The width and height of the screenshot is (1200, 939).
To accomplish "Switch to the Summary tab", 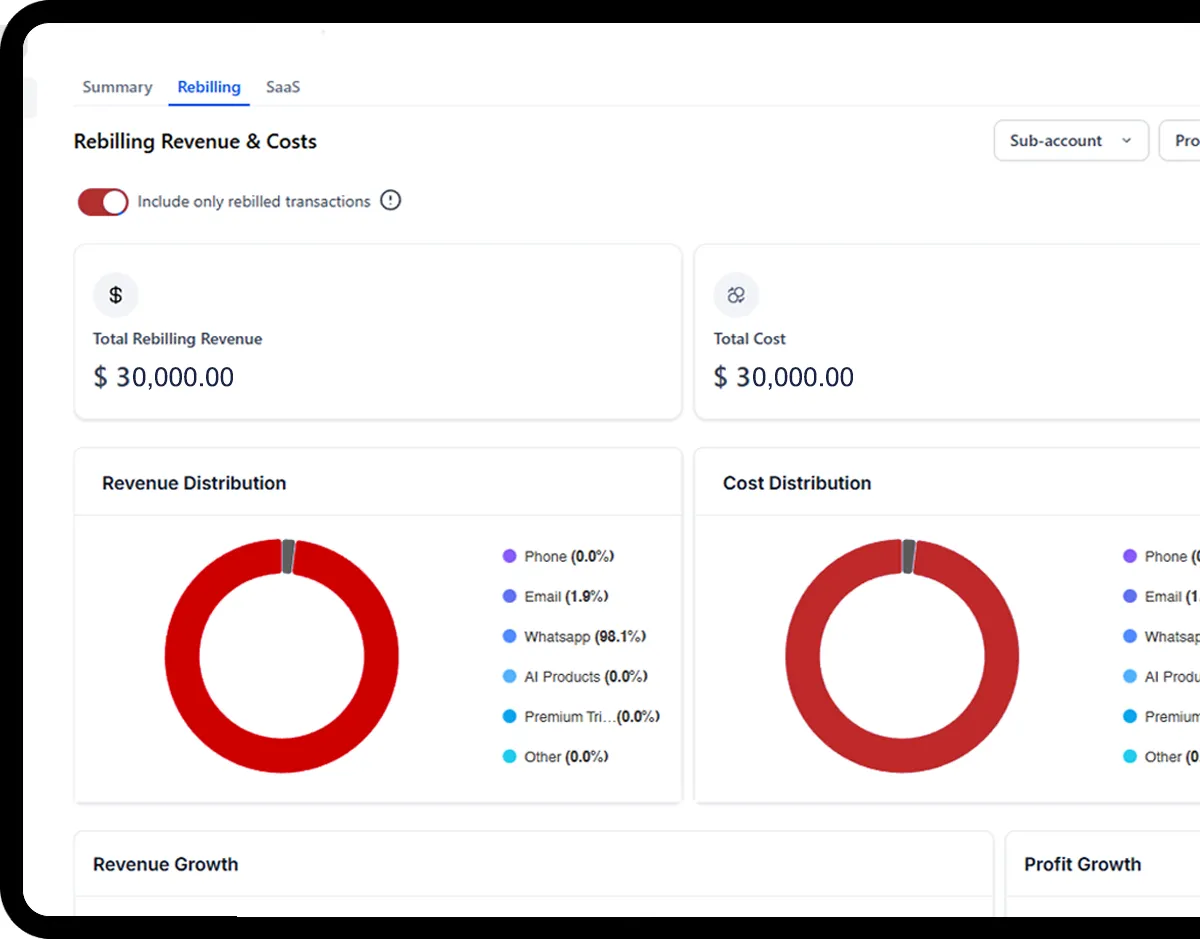I will [117, 87].
